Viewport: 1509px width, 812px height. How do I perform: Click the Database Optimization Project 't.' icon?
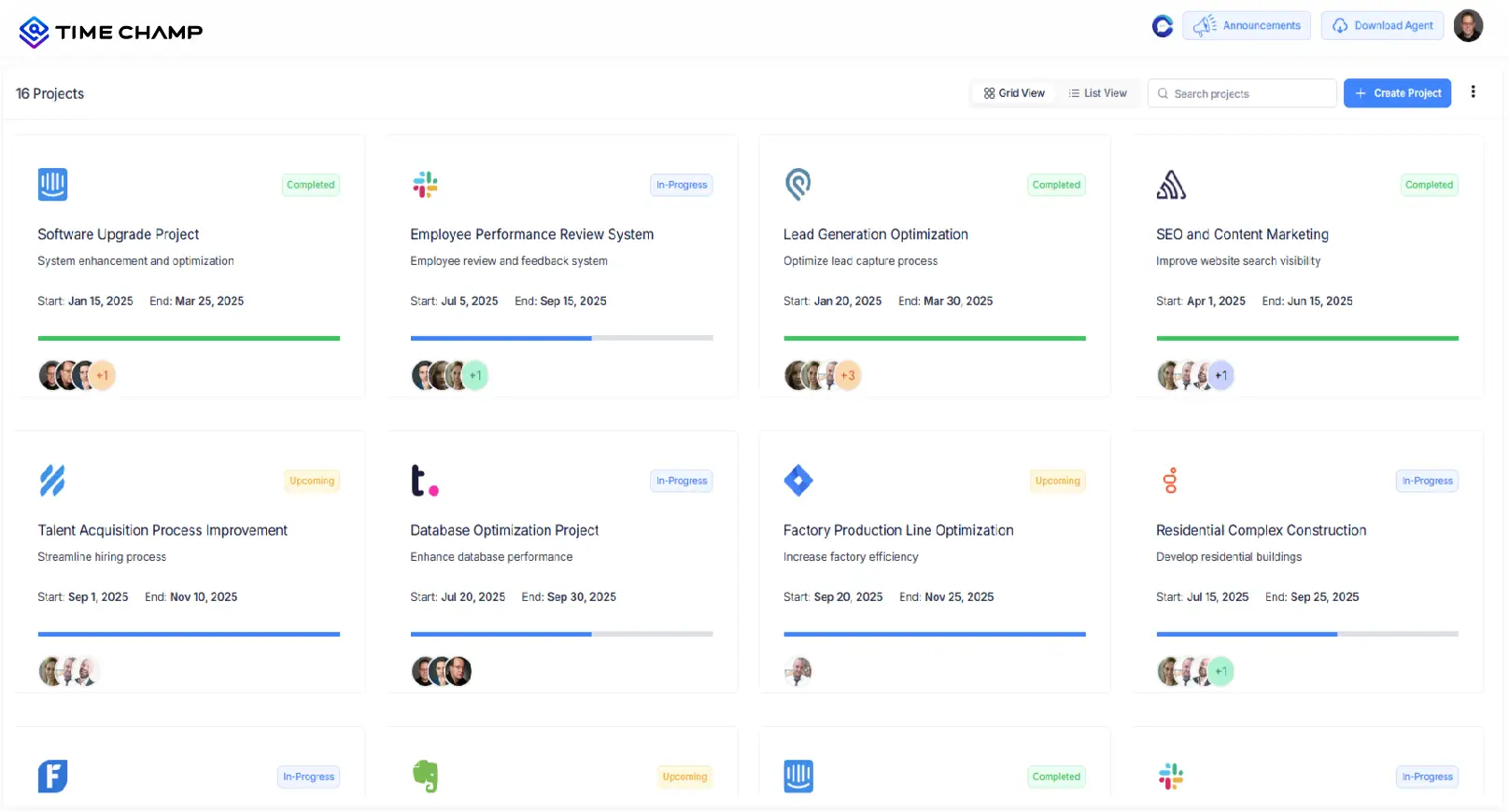(x=425, y=481)
